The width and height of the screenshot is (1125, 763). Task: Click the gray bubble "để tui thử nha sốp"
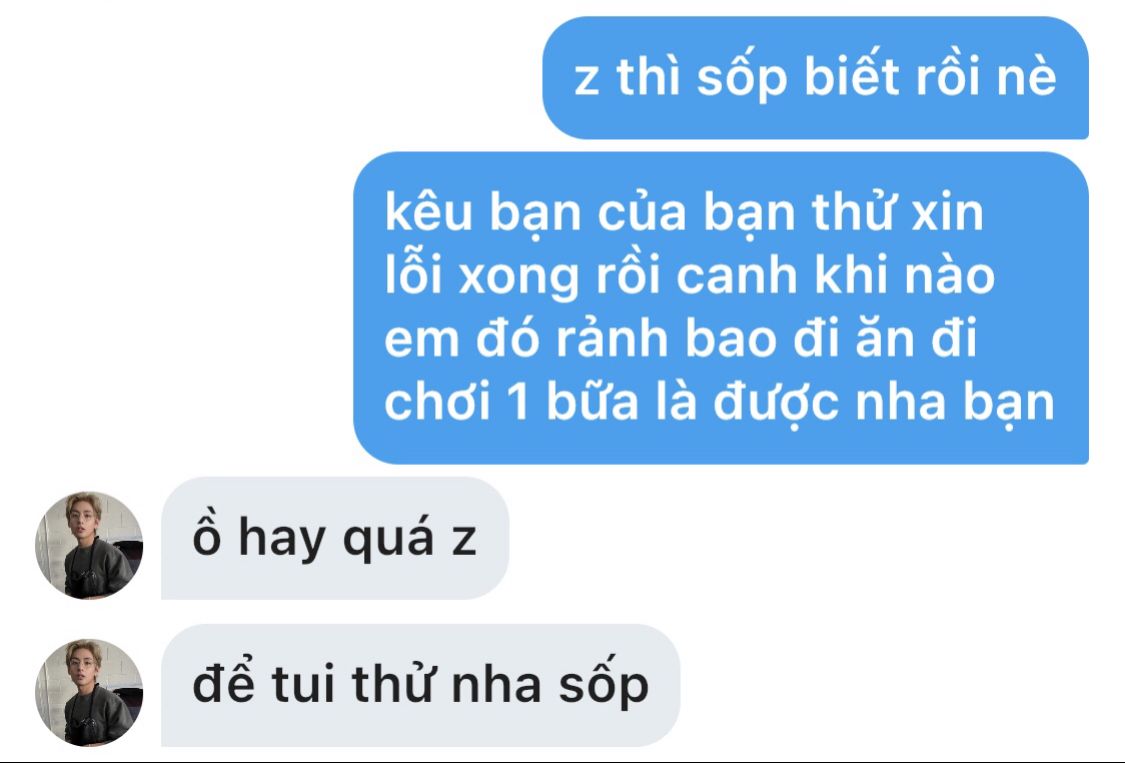pyautogui.click(x=420, y=685)
